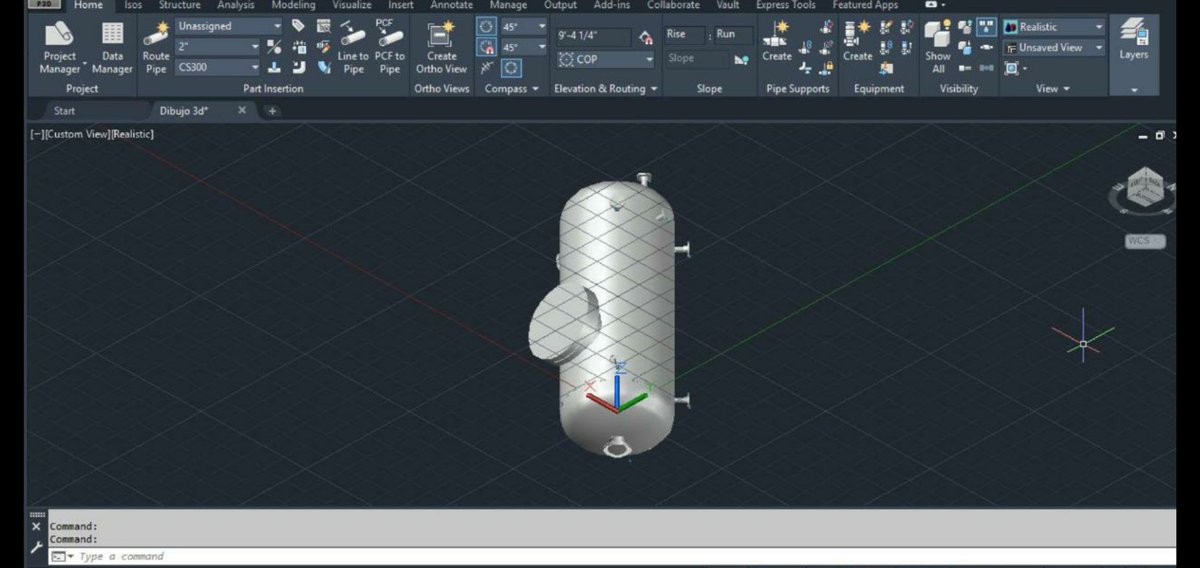Open the COP justification dropdown
This screenshot has height=568, width=1200.
[x=606, y=59]
